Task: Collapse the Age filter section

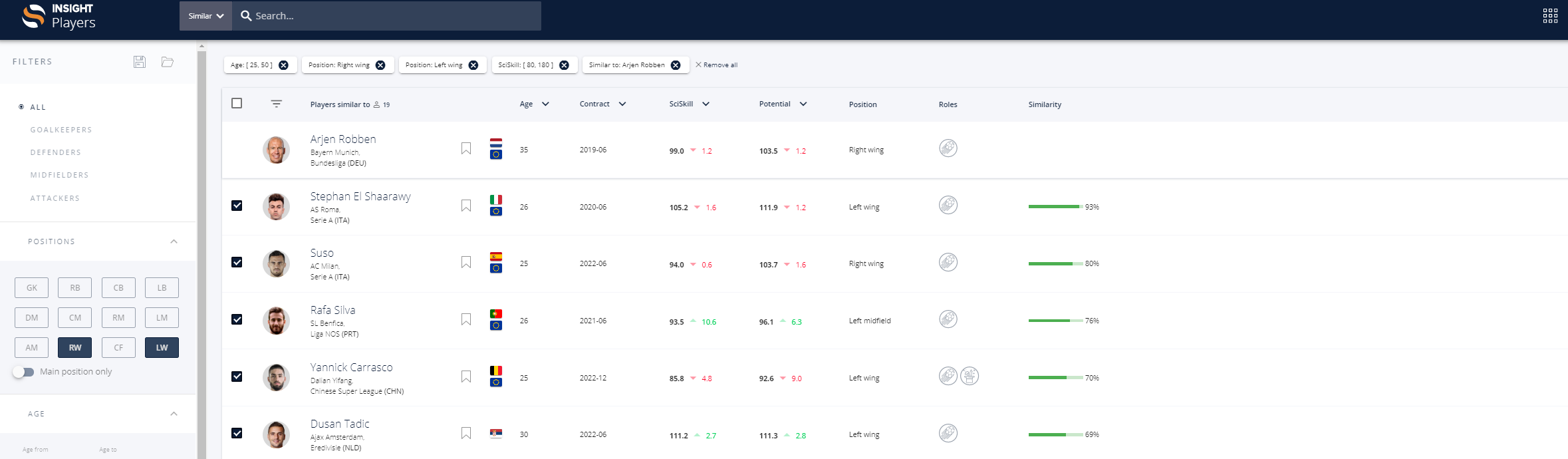Action: 174,414
